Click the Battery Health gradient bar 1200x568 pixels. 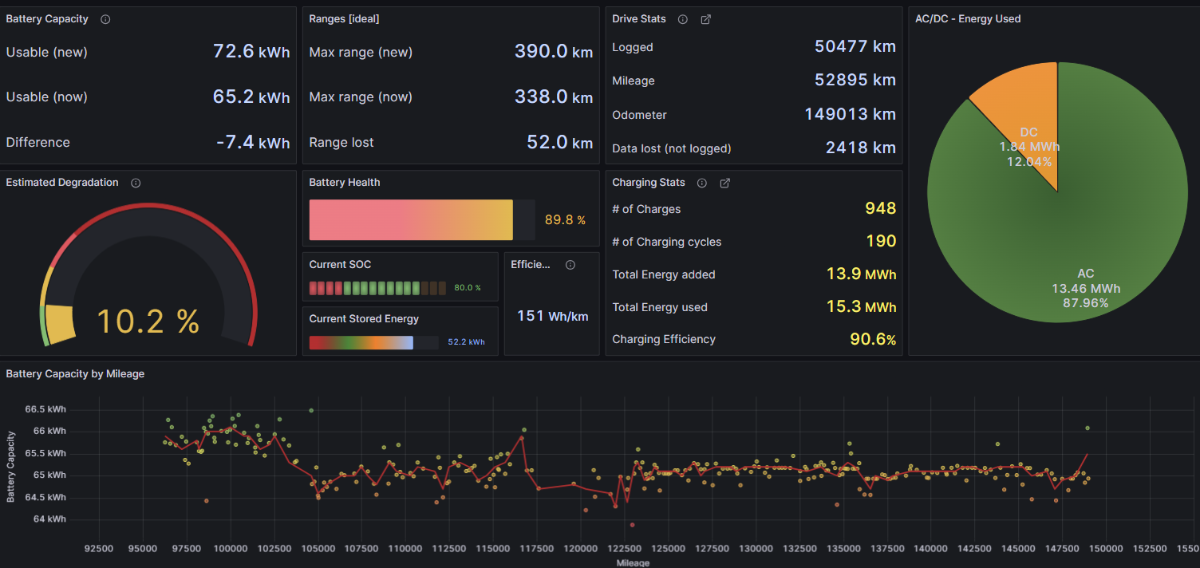click(x=410, y=220)
